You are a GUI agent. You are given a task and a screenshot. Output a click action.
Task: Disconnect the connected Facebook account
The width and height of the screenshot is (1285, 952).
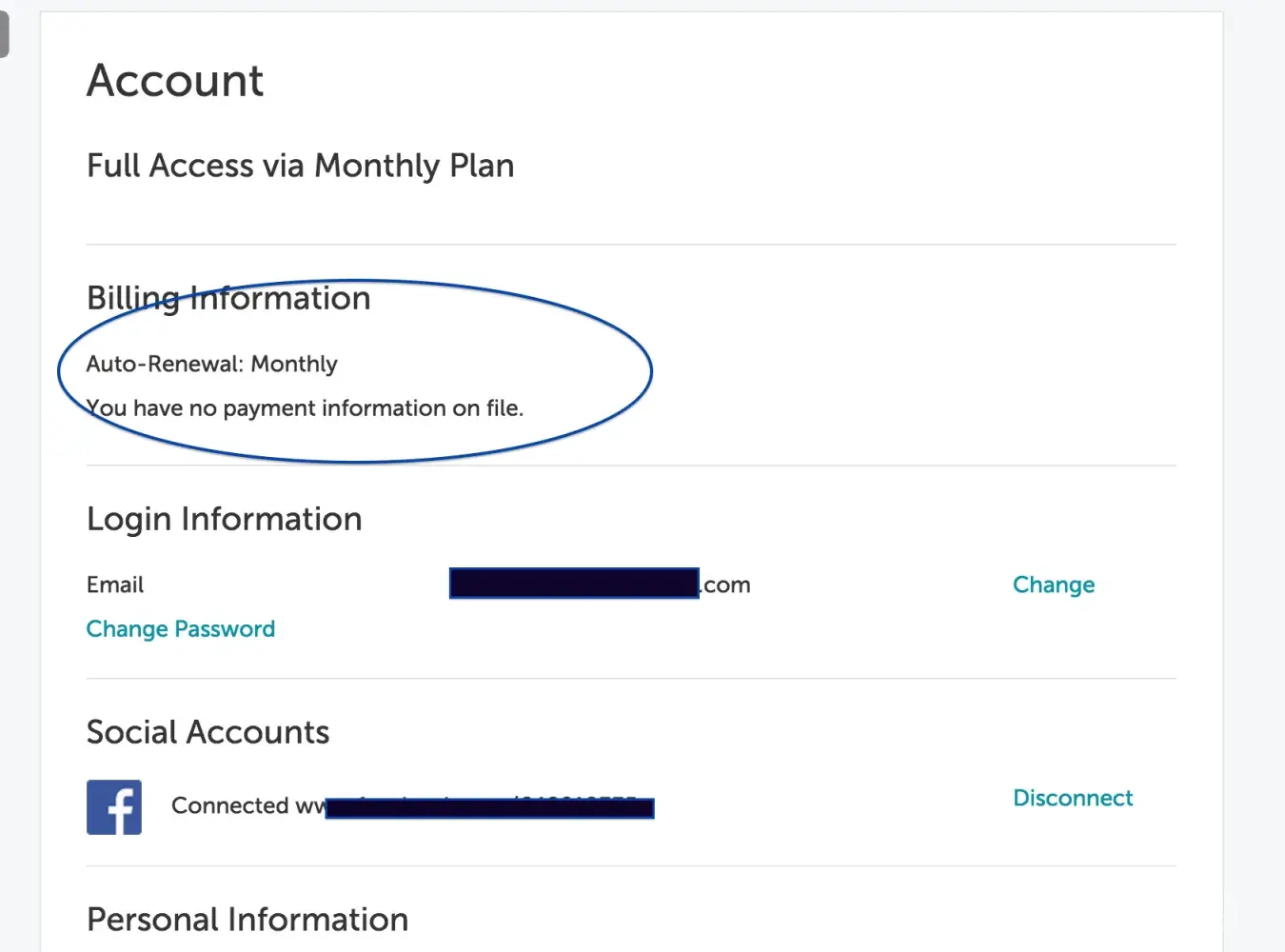pos(1073,798)
